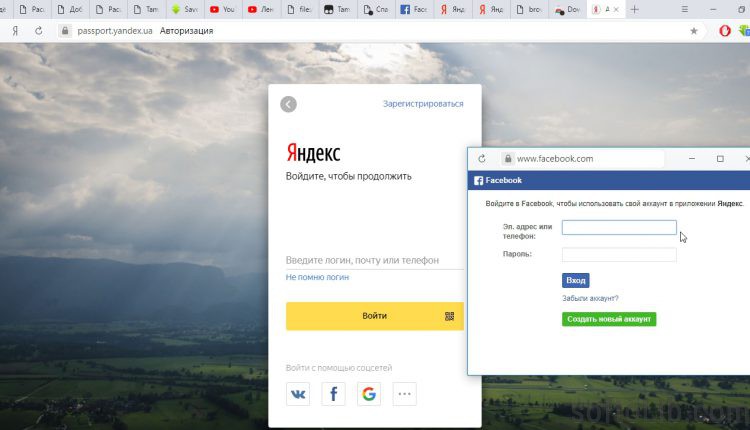Click green Создать новый аккаунт button
Screen dimensions: 750x430
click(609, 319)
